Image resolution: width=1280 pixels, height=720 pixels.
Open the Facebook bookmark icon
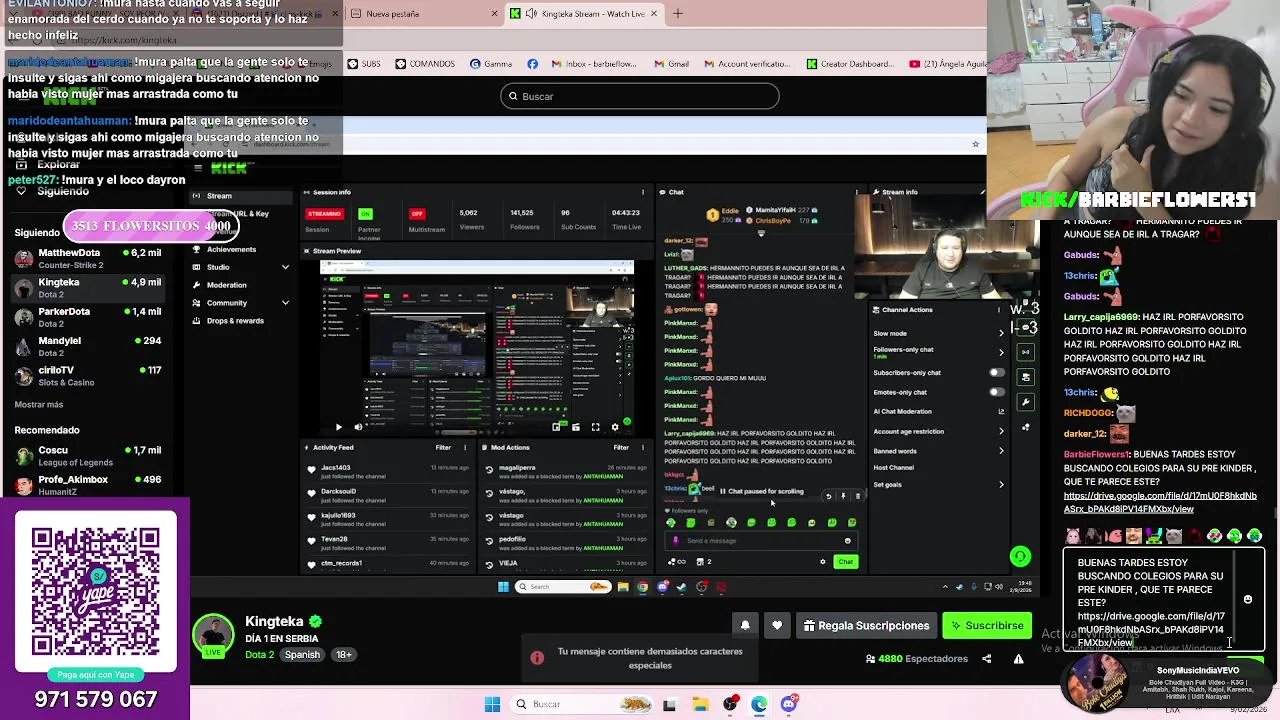click(532, 64)
